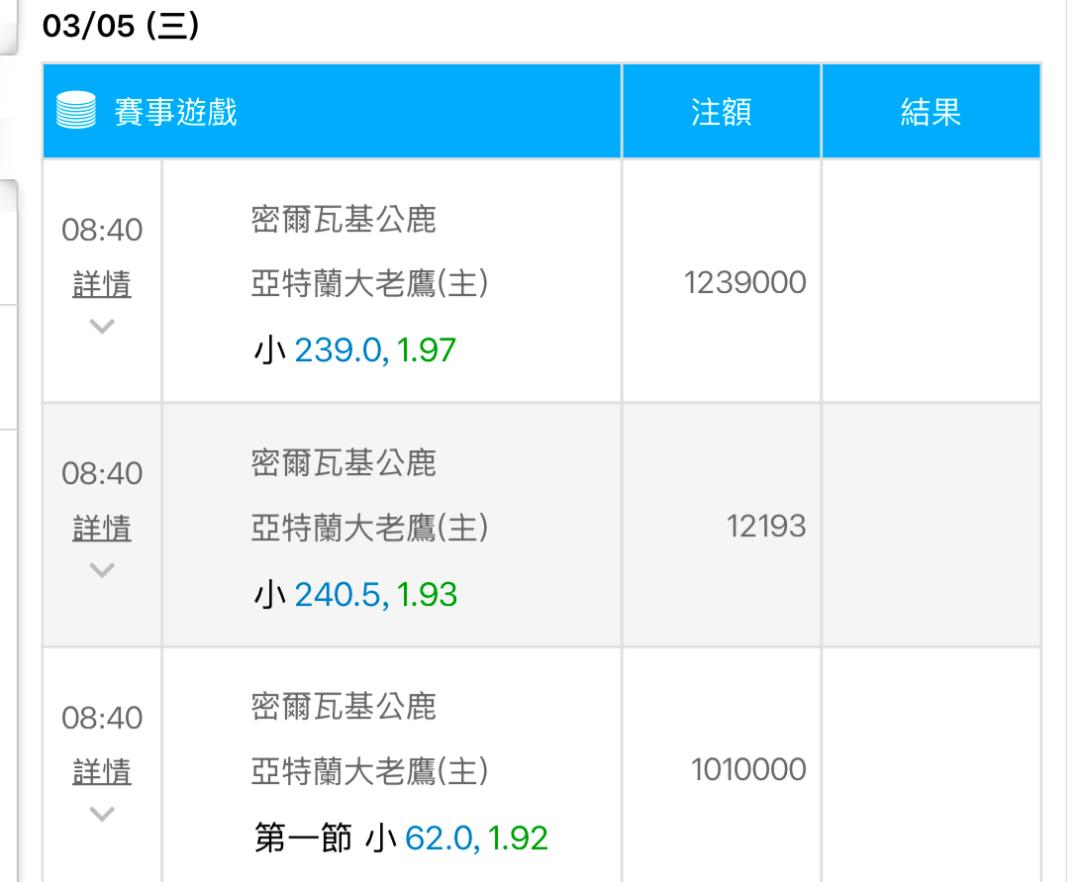The image size is (1080, 882).
Task: Click 亞特蘭大老鷹(主) in the 12193 row
Action: click(370, 527)
